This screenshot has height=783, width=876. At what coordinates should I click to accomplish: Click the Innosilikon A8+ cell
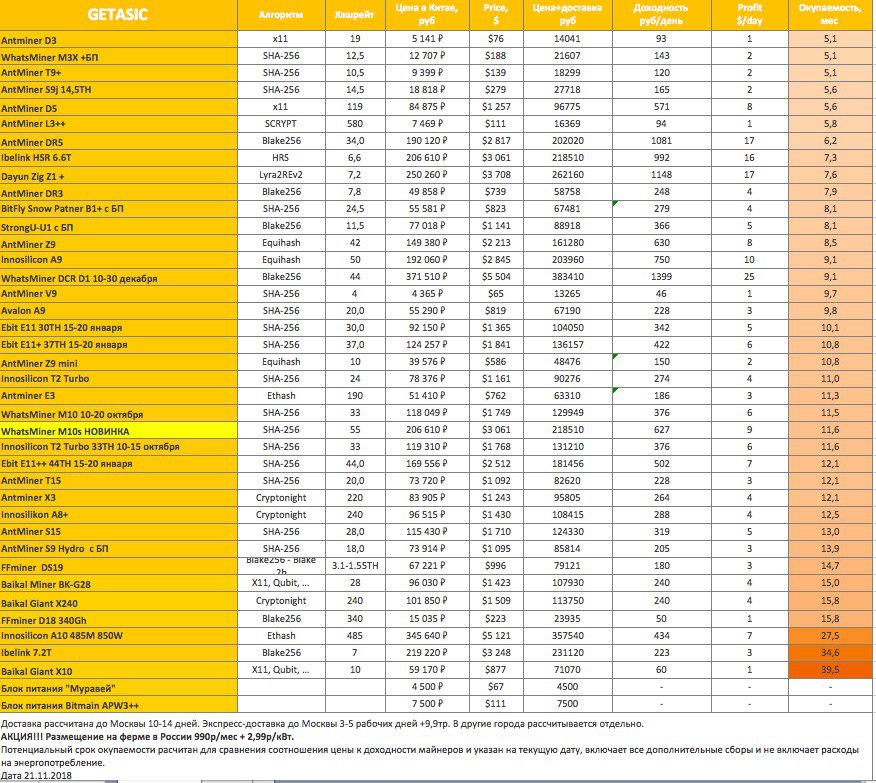point(118,515)
